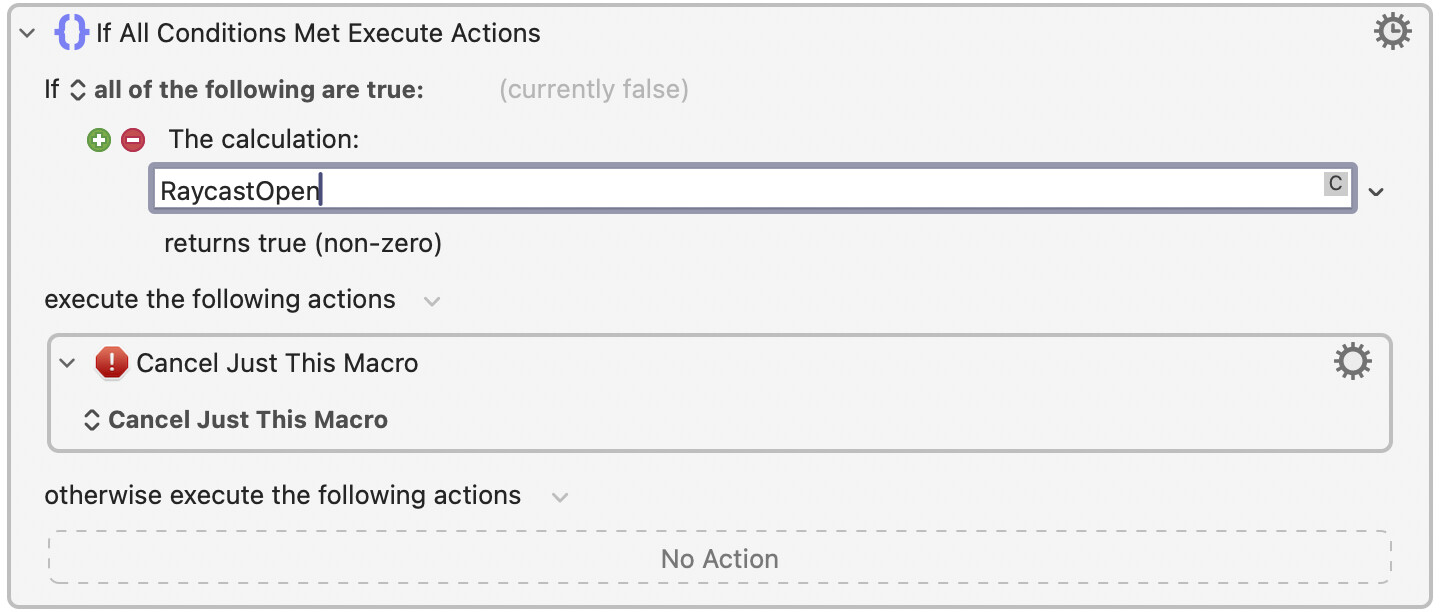Click the 'returns true (non-zero)' text
This screenshot has width=1442, height=612.
pyautogui.click(x=303, y=243)
